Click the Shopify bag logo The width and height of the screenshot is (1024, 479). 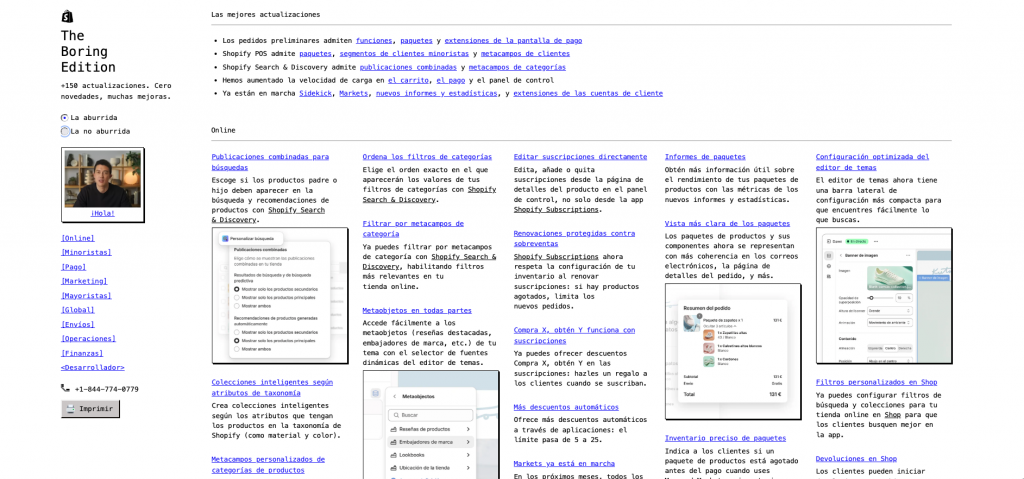[67, 16]
